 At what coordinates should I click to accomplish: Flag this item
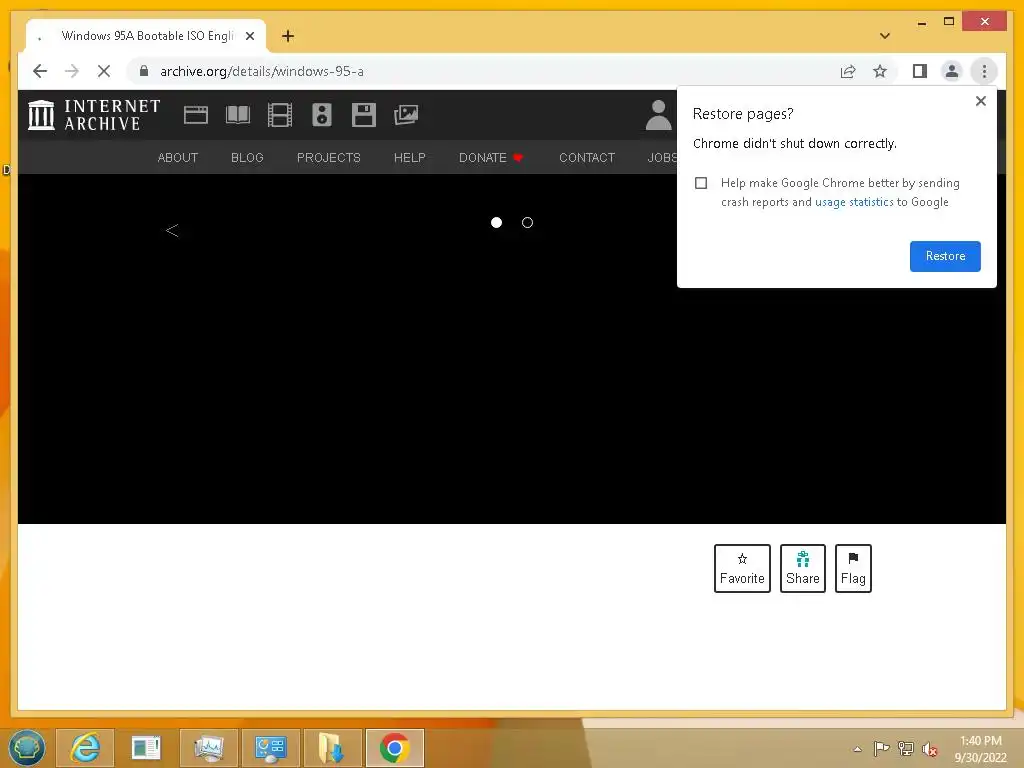click(853, 568)
